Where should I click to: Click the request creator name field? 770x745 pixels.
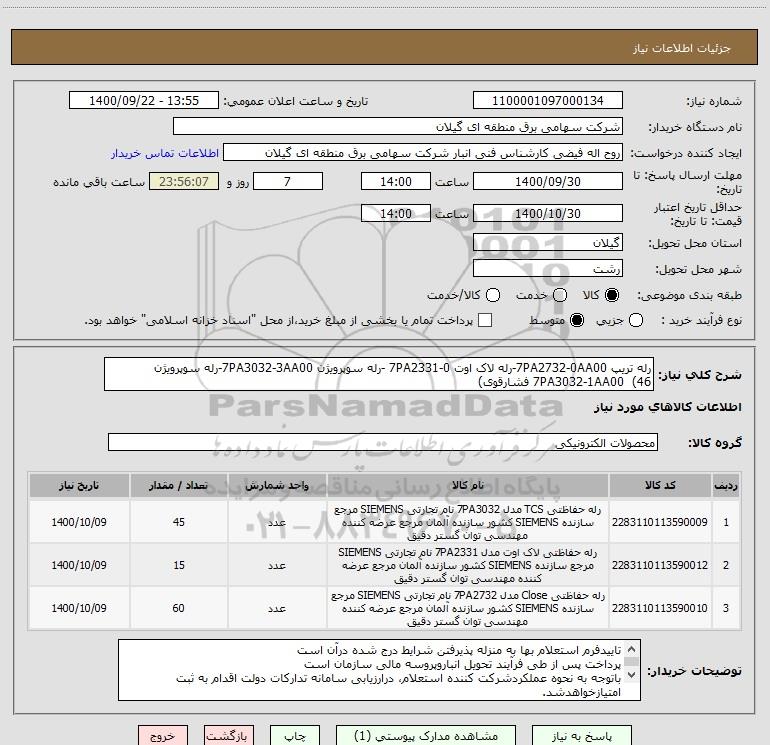[x=423, y=152]
